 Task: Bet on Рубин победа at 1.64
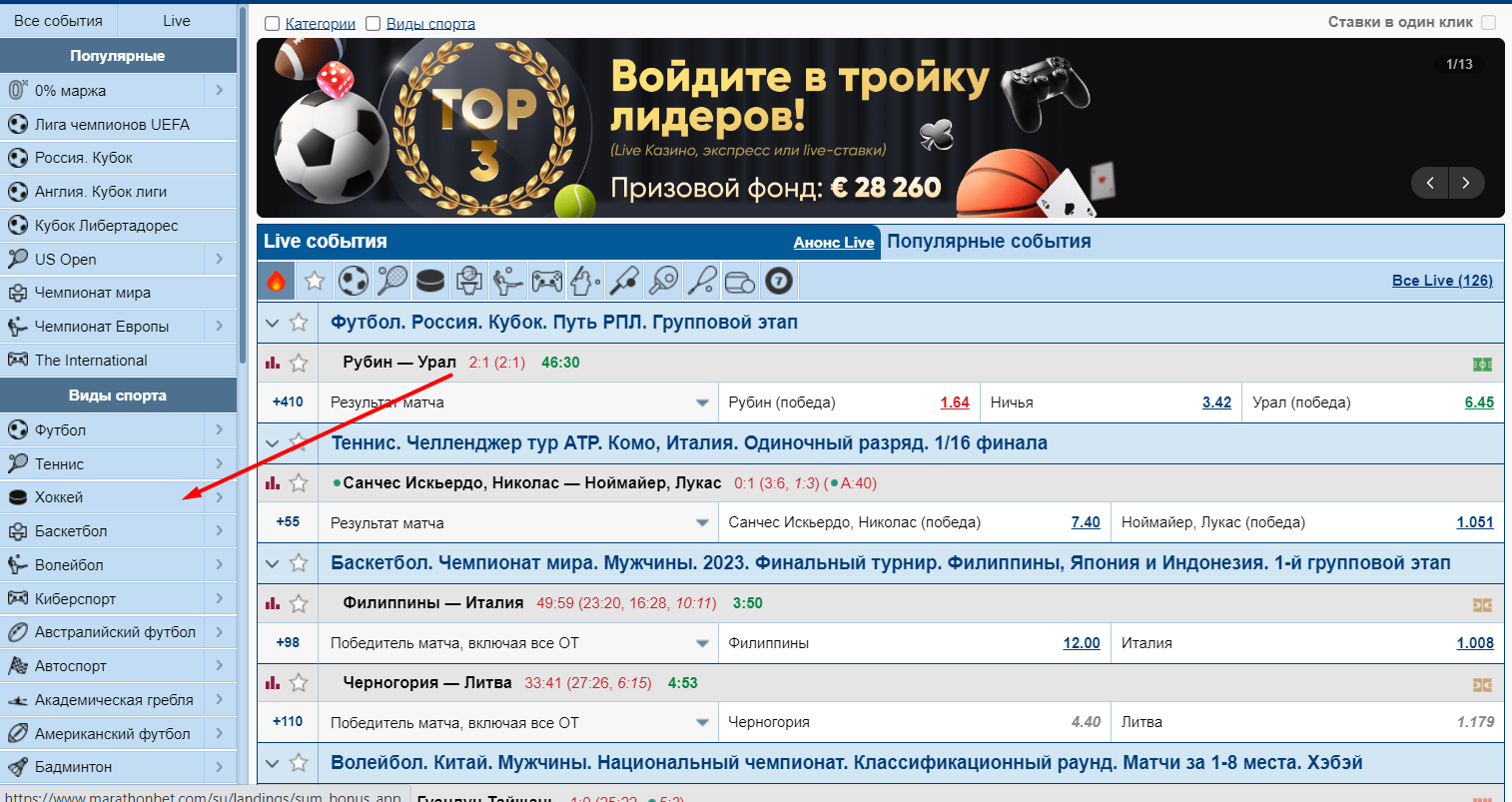coord(955,402)
